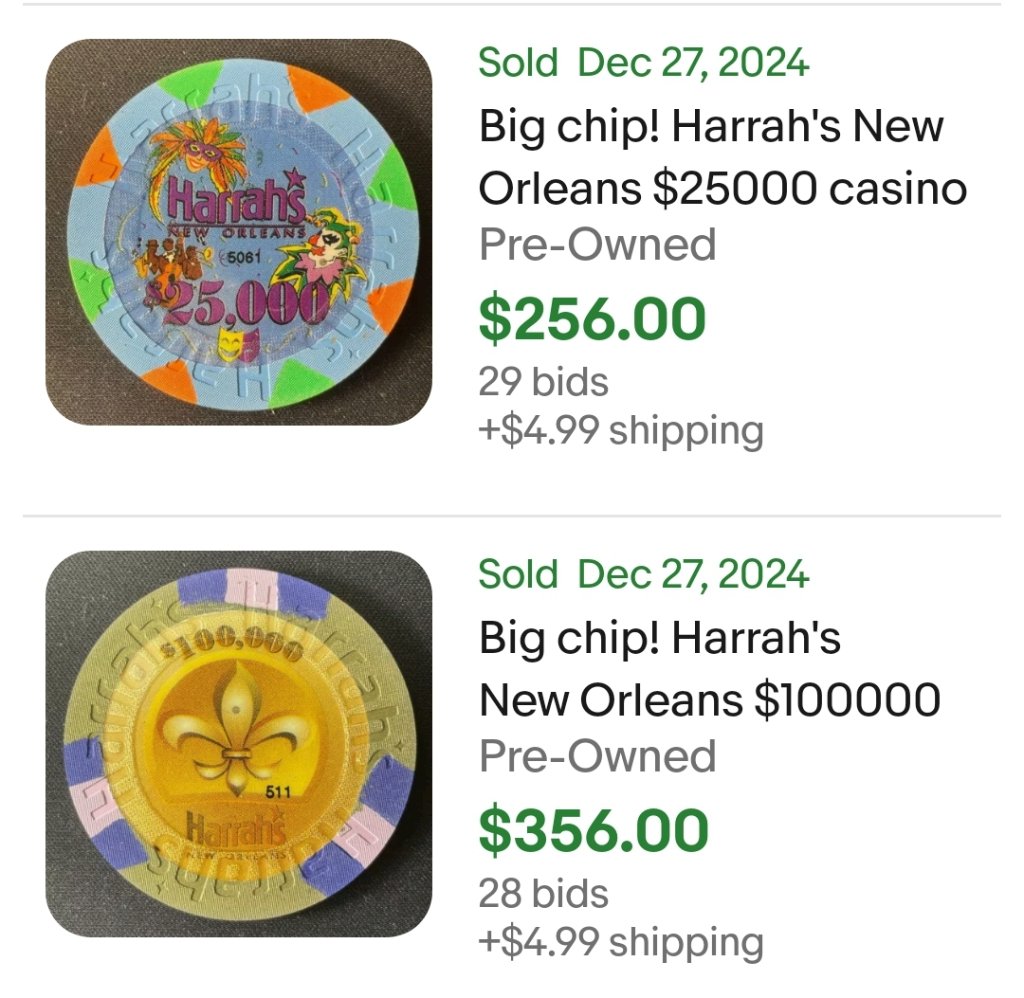Image resolution: width=1024 pixels, height=998 pixels.
Task: Click Pre-Owned condition above the $356.00 price
Action: 597,757
